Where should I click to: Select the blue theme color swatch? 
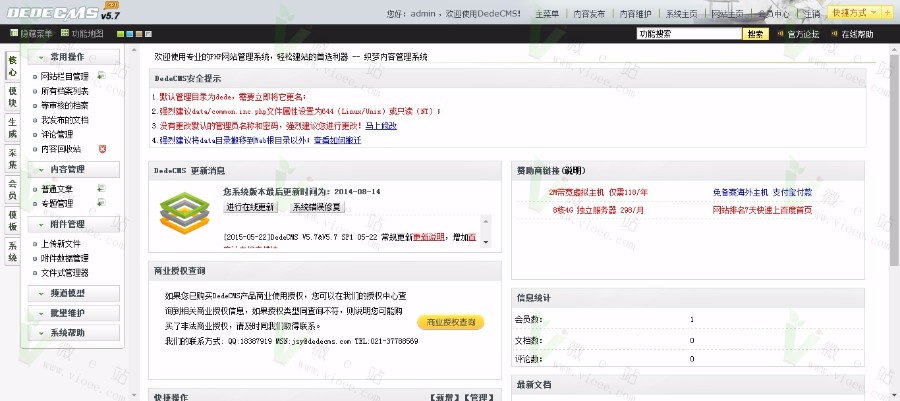[130, 34]
